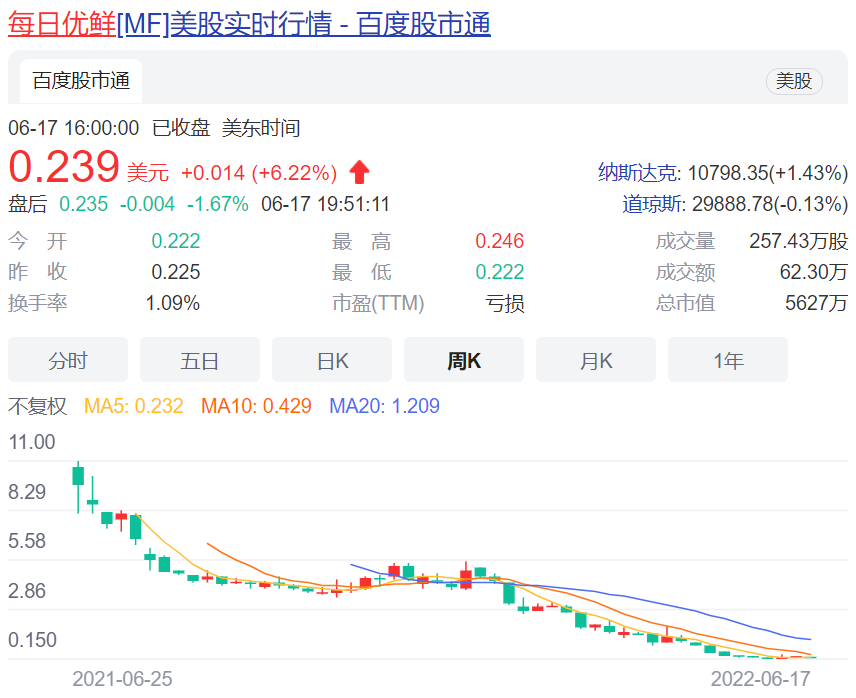Click the 不复权 label
This screenshot has height=698, width=856.
(37, 406)
